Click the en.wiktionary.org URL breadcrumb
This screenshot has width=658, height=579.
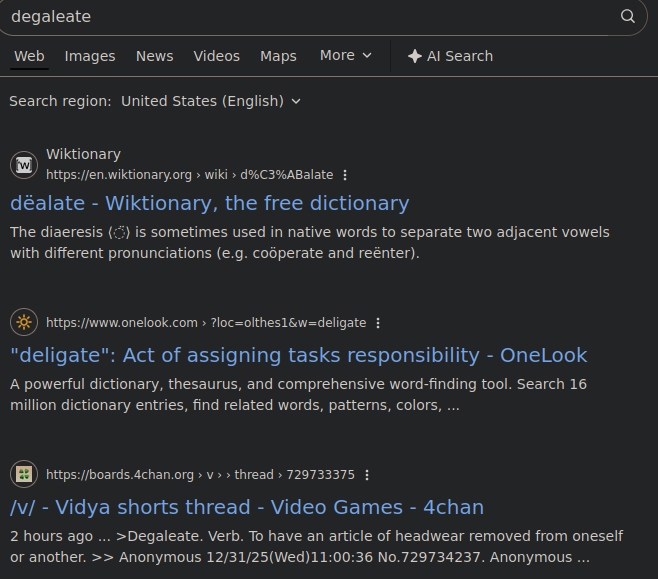190,175
